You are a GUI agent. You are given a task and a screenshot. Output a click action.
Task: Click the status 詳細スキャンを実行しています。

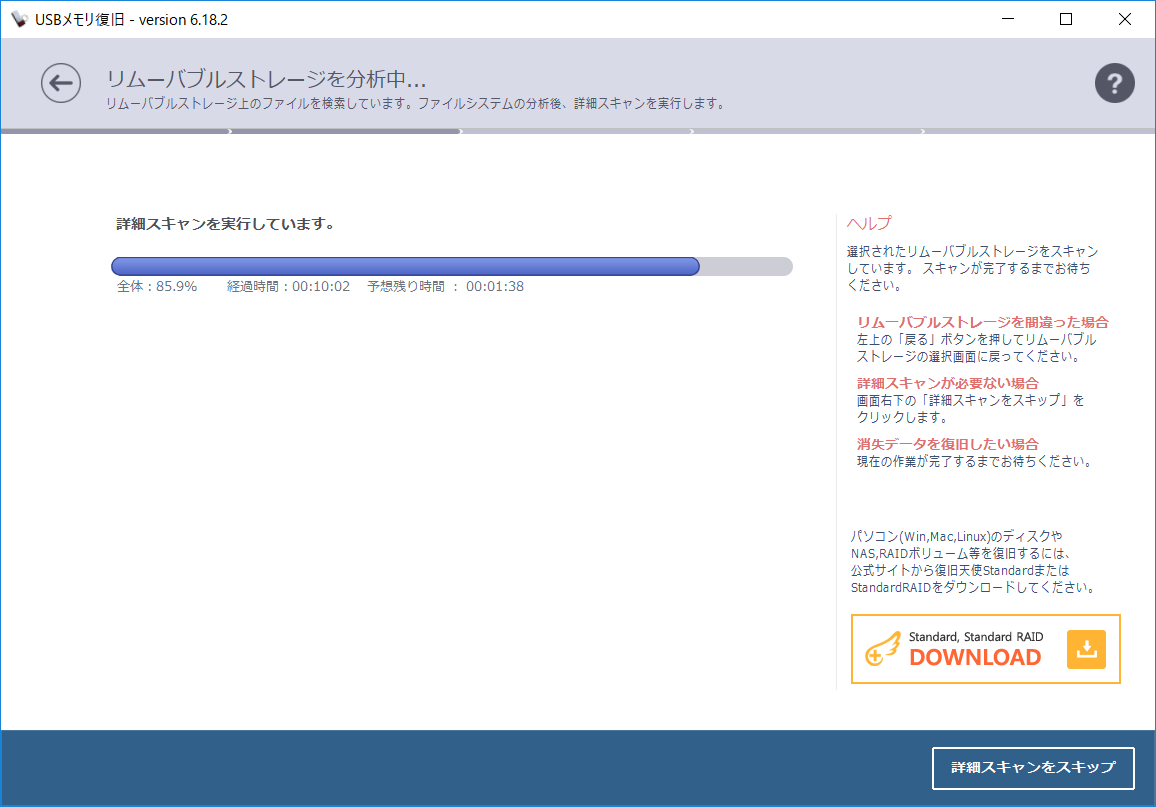pyautogui.click(x=226, y=224)
